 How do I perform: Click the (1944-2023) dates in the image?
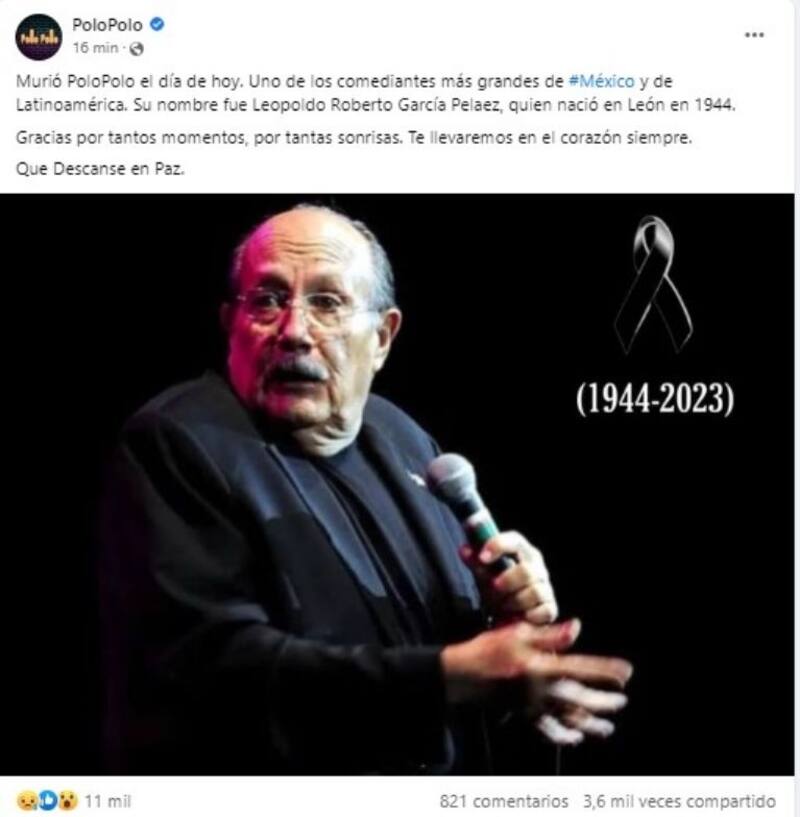pos(655,399)
